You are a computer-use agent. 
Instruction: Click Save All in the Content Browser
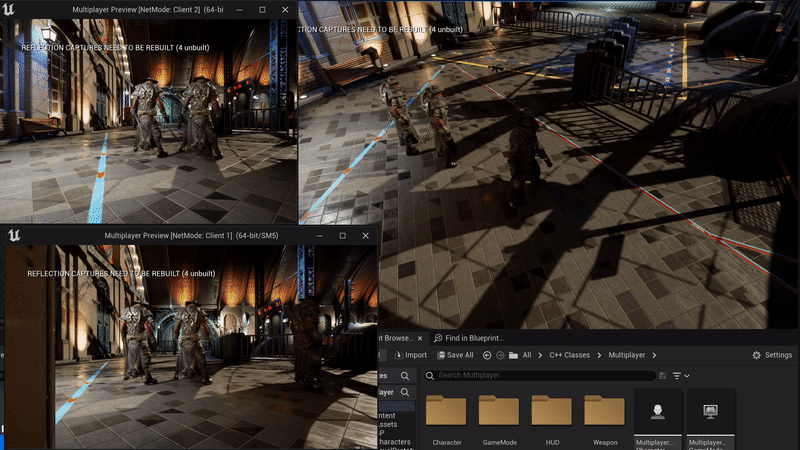tap(455, 355)
